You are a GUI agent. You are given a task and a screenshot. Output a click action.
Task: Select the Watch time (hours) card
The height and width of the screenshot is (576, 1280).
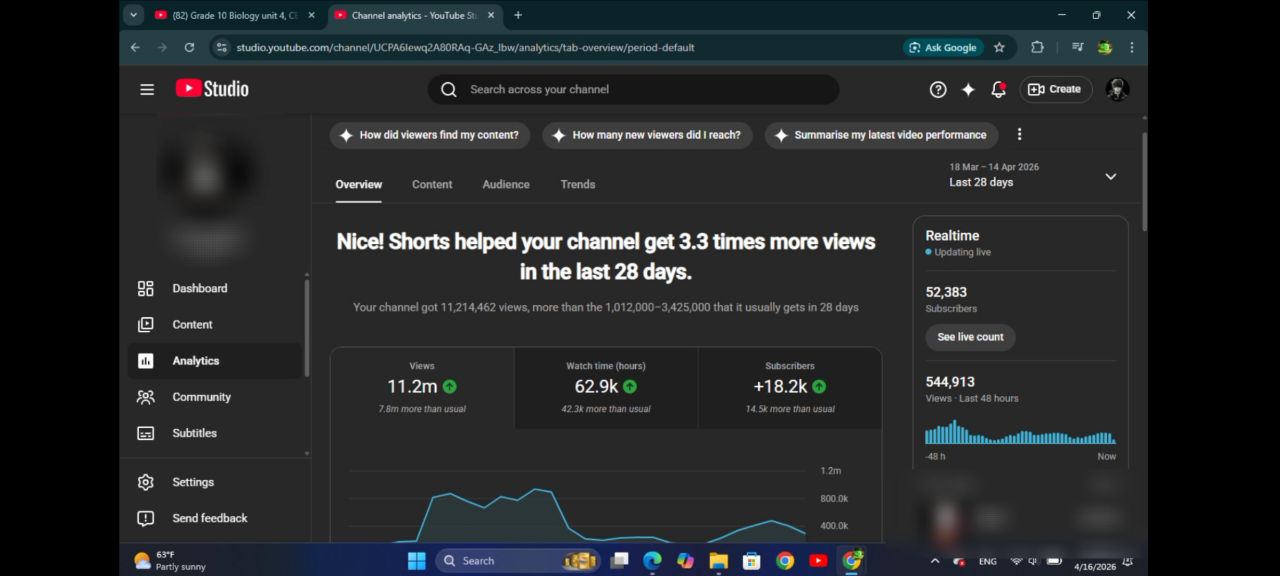pyautogui.click(x=606, y=388)
